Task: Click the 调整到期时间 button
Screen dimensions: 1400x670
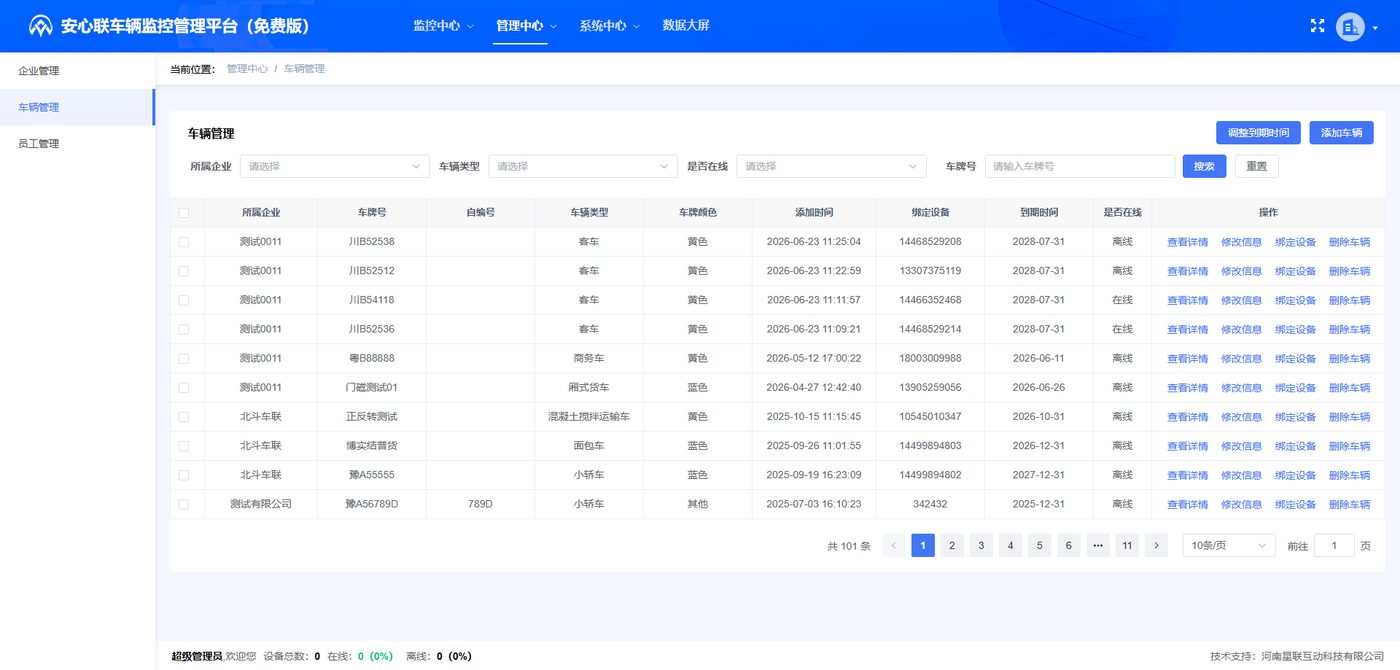Action: click(1258, 132)
